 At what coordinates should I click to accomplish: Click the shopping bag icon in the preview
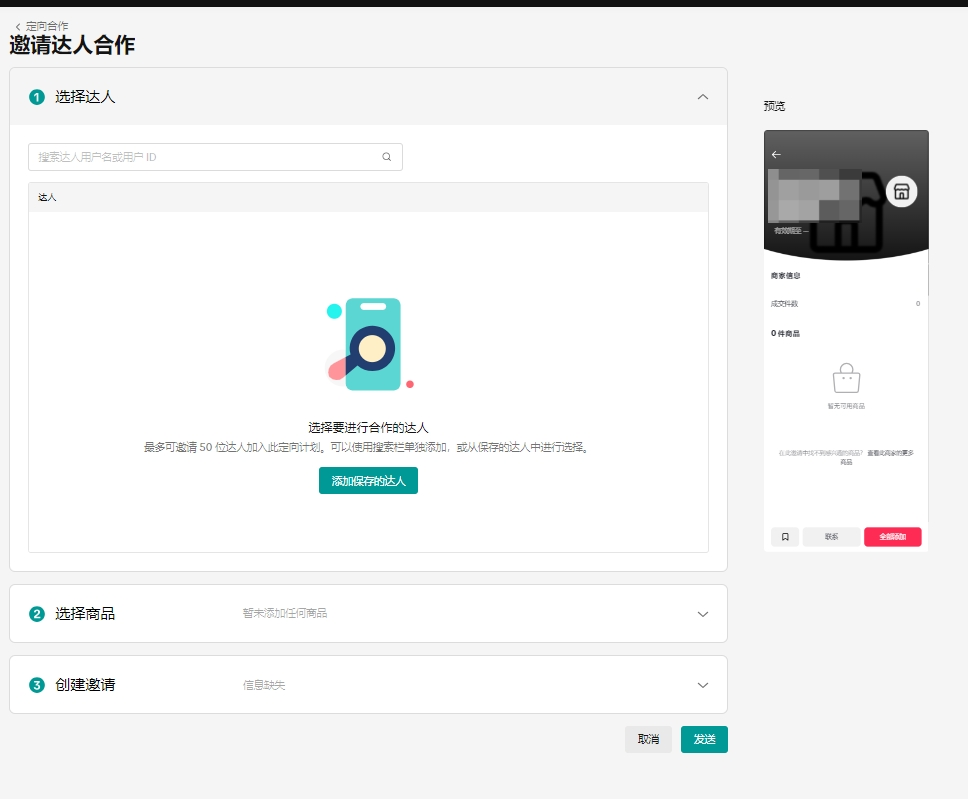[846, 378]
